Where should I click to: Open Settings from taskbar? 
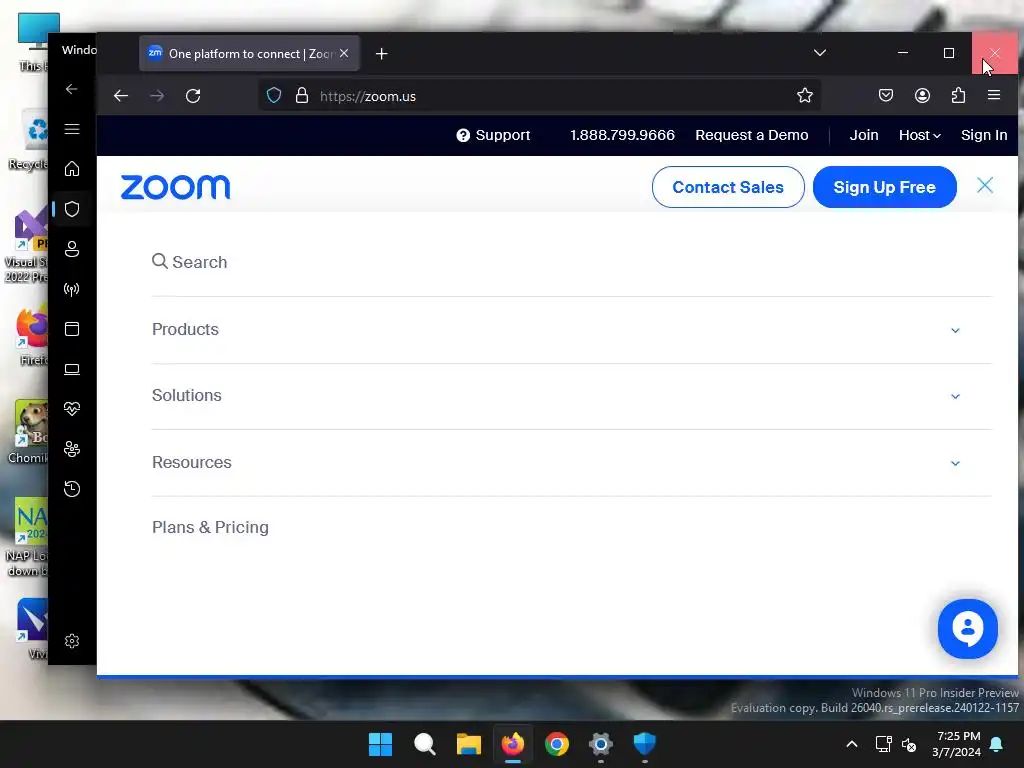[600, 744]
